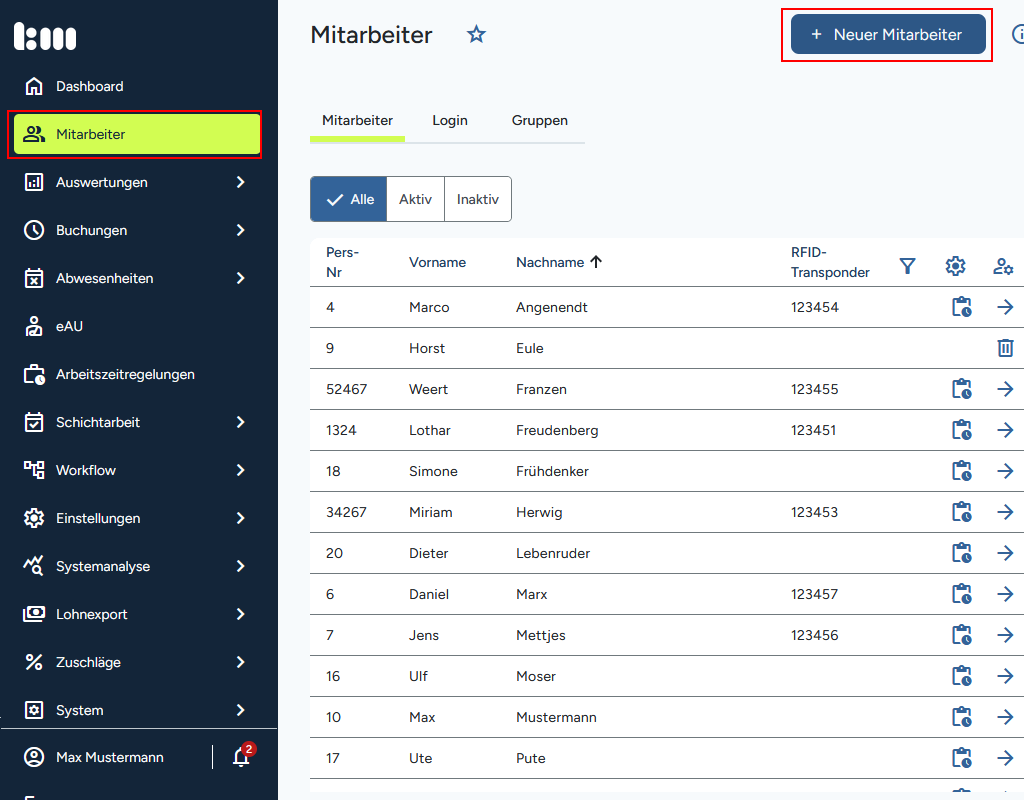Switch to the Login tab
Screen dimensions: 1024x800
pos(450,120)
